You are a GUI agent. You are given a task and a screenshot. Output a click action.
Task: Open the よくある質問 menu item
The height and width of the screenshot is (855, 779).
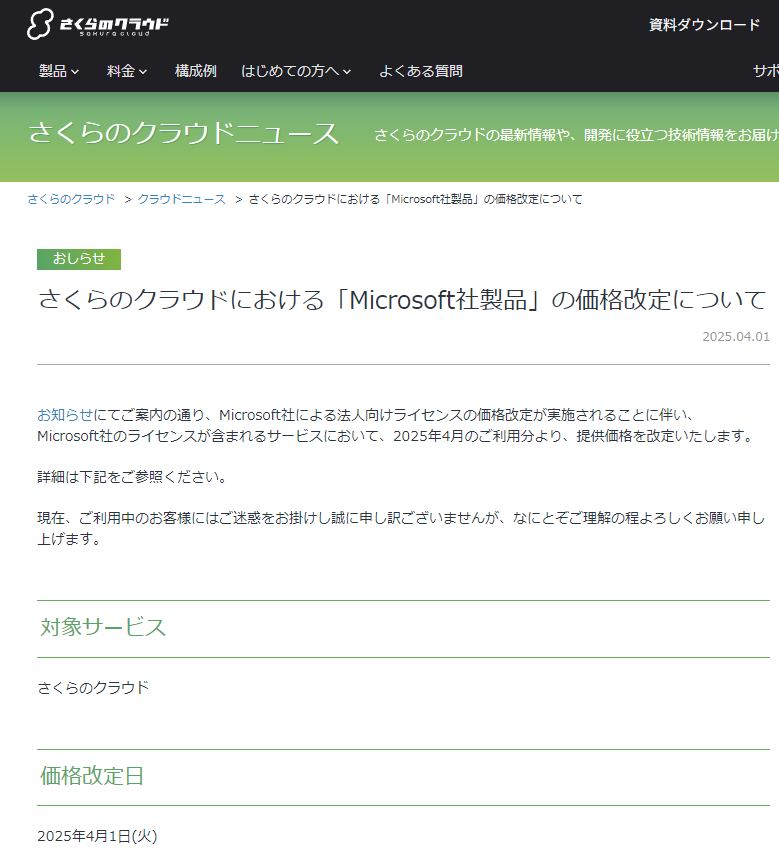click(x=421, y=71)
